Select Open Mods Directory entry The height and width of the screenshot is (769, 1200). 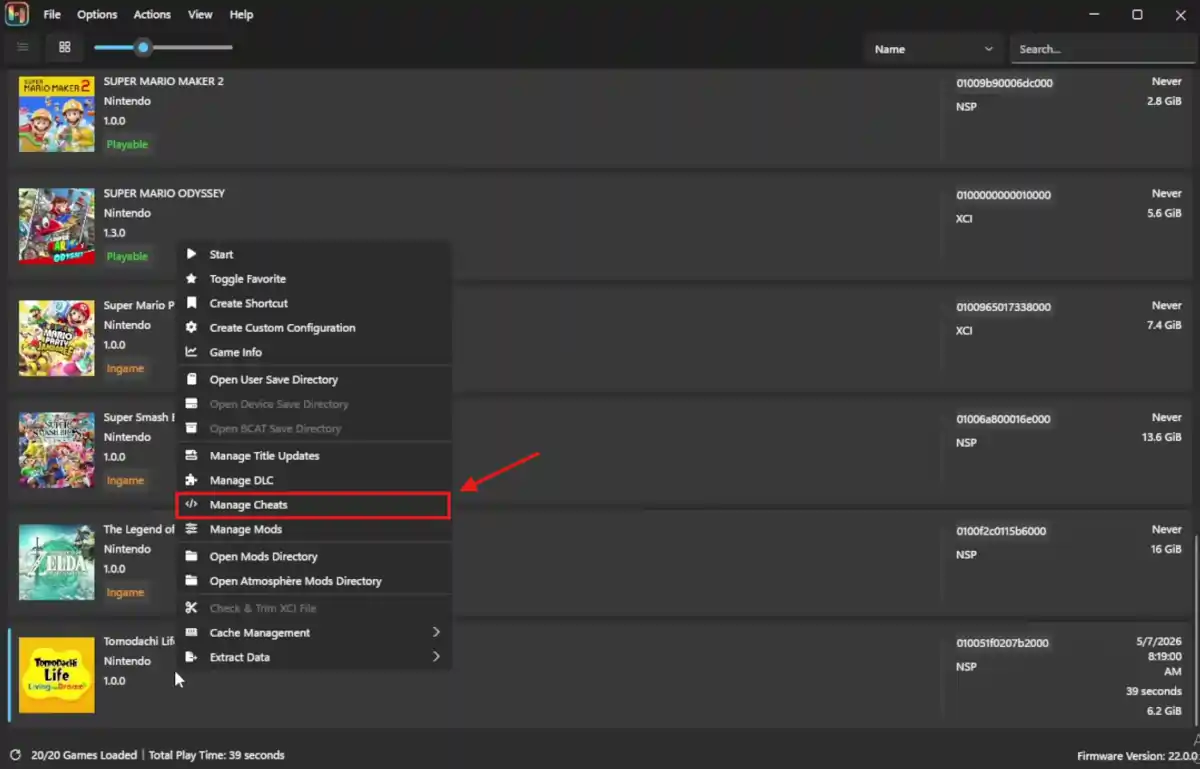[313, 556]
